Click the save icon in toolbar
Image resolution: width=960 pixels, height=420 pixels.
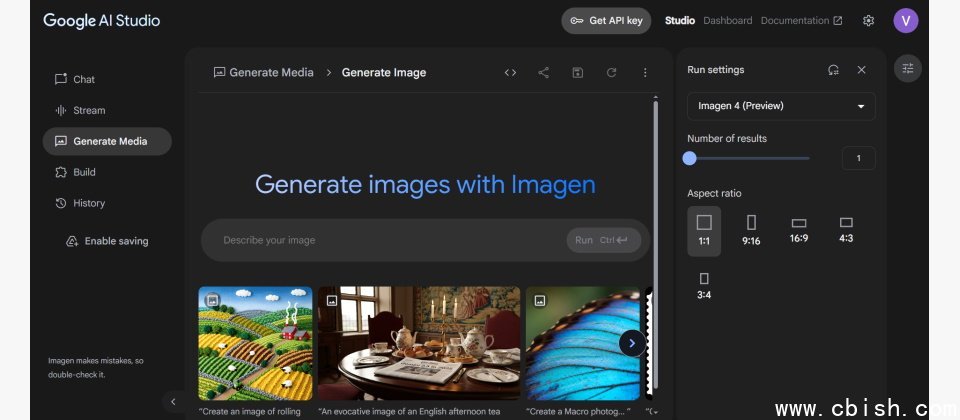[577, 73]
